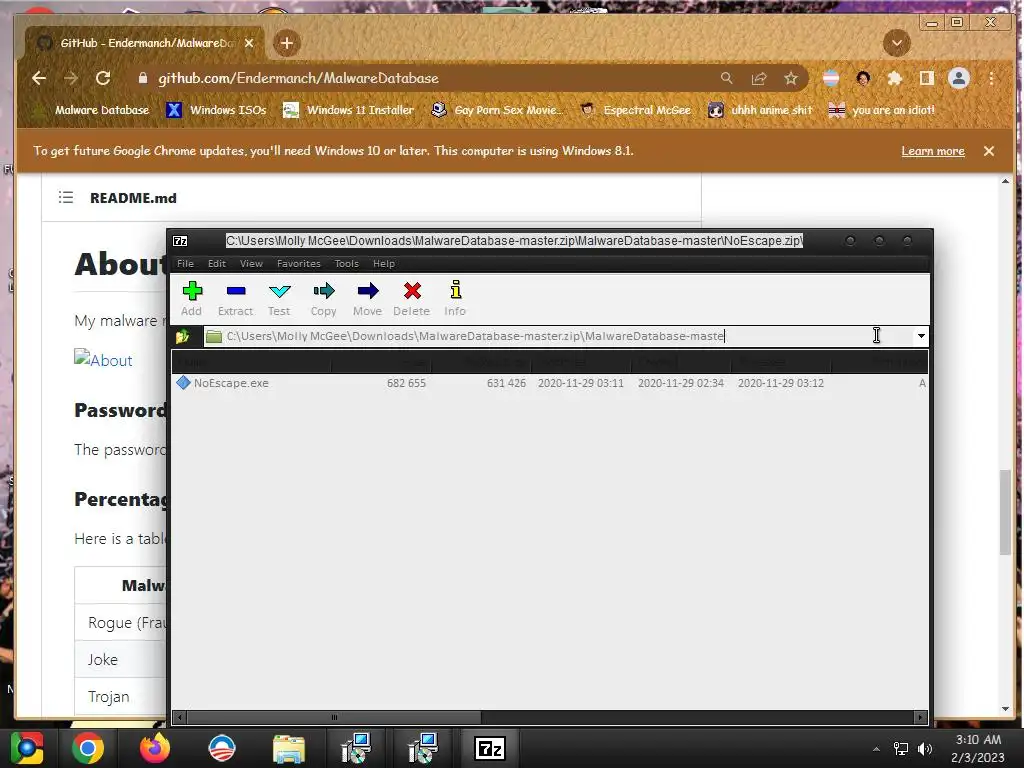Click the Move arrow icon in 7-Zip
This screenshot has height=768, width=1024.
(368, 291)
